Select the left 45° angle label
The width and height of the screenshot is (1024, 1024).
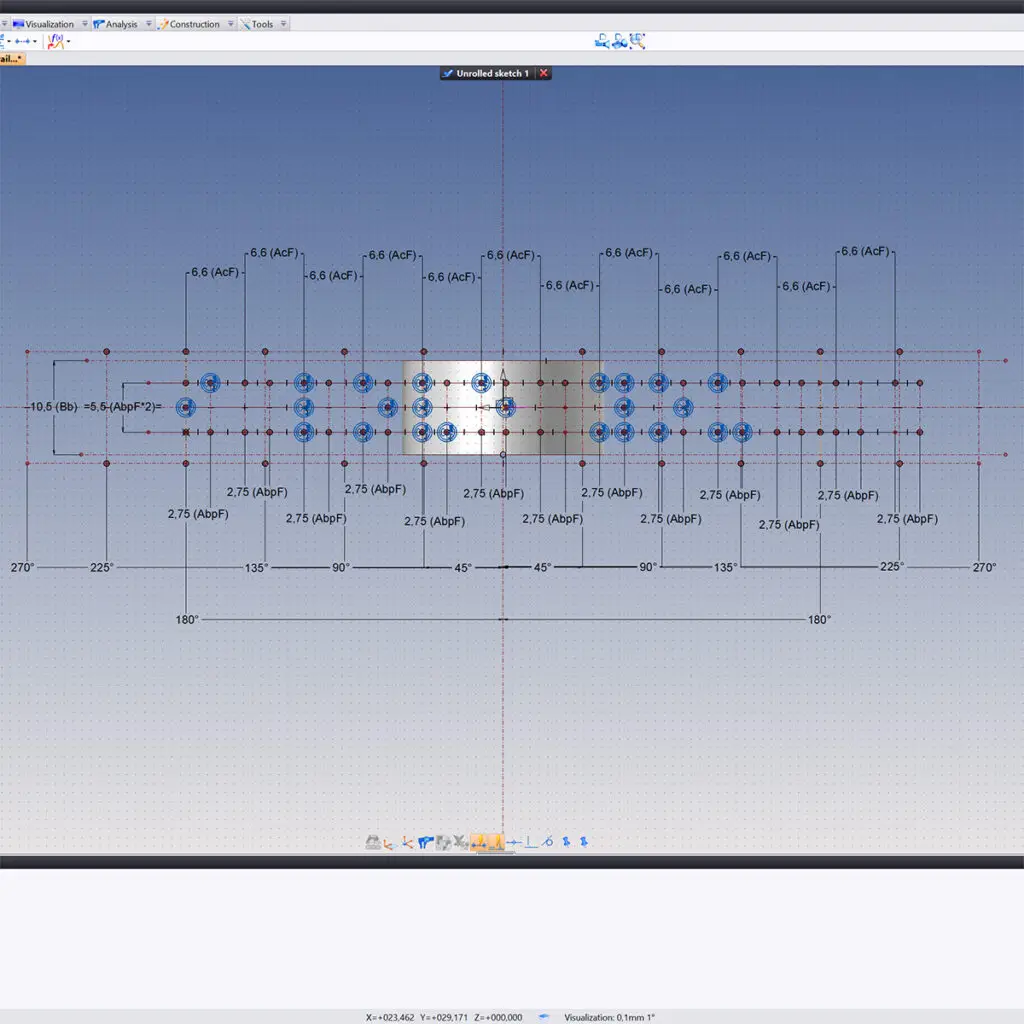click(x=463, y=568)
